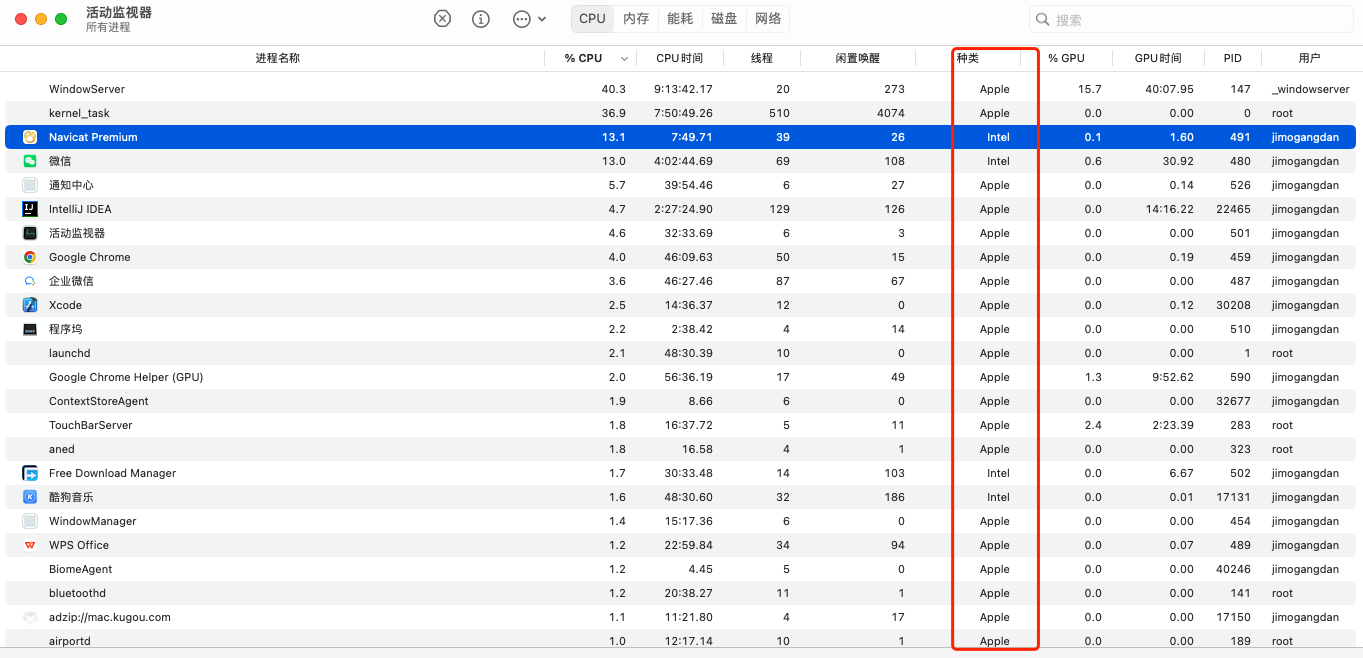This screenshot has width=1363, height=658.
Task: Click the adzip://mac.kugou.com process icon
Action: pyautogui.click(x=30, y=617)
